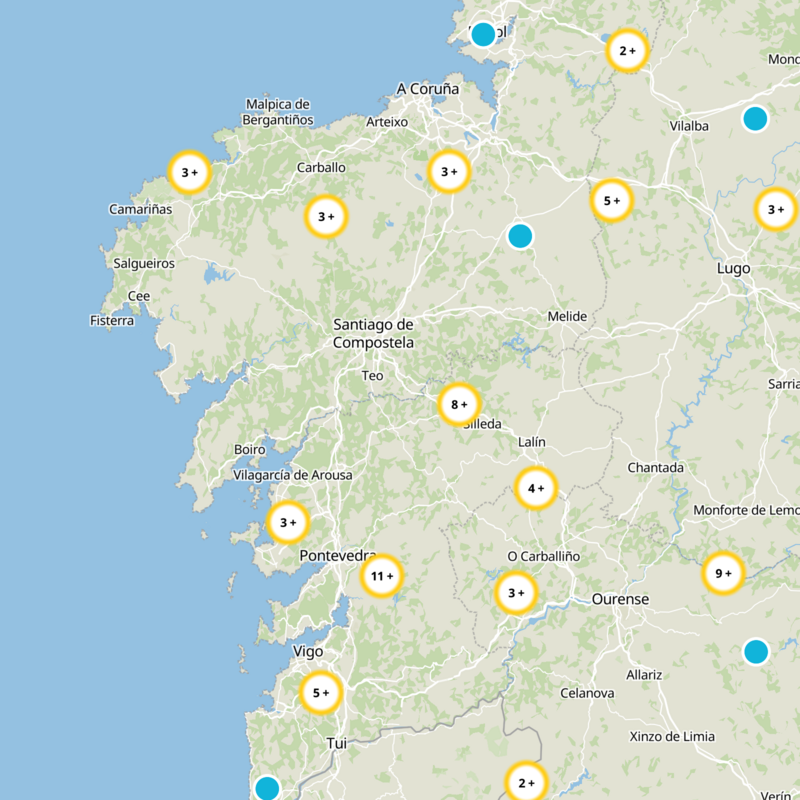Expand the 3+ cluster near Camariñas
The image size is (800, 800).
189,172
